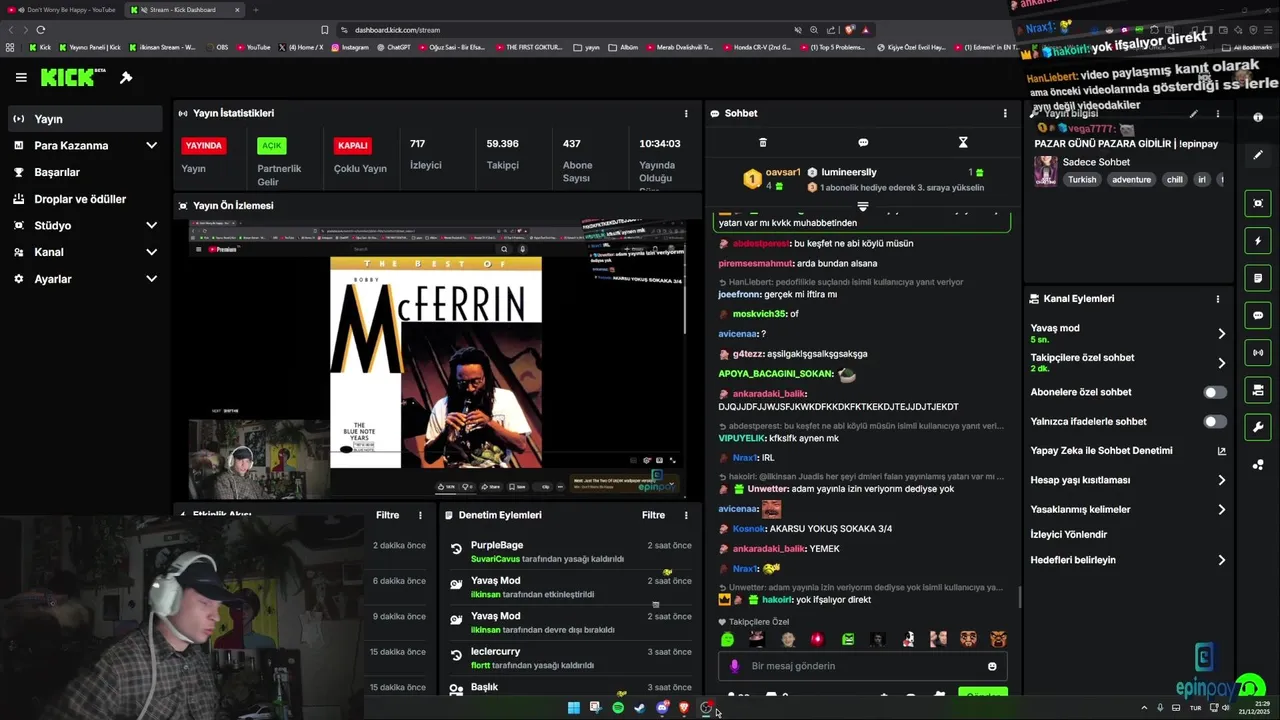Open the Etkinlik Akışı three-dot menu

click(x=420, y=515)
